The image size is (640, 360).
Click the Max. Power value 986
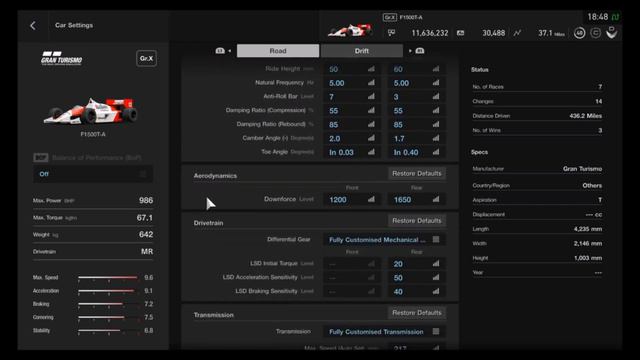point(146,200)
